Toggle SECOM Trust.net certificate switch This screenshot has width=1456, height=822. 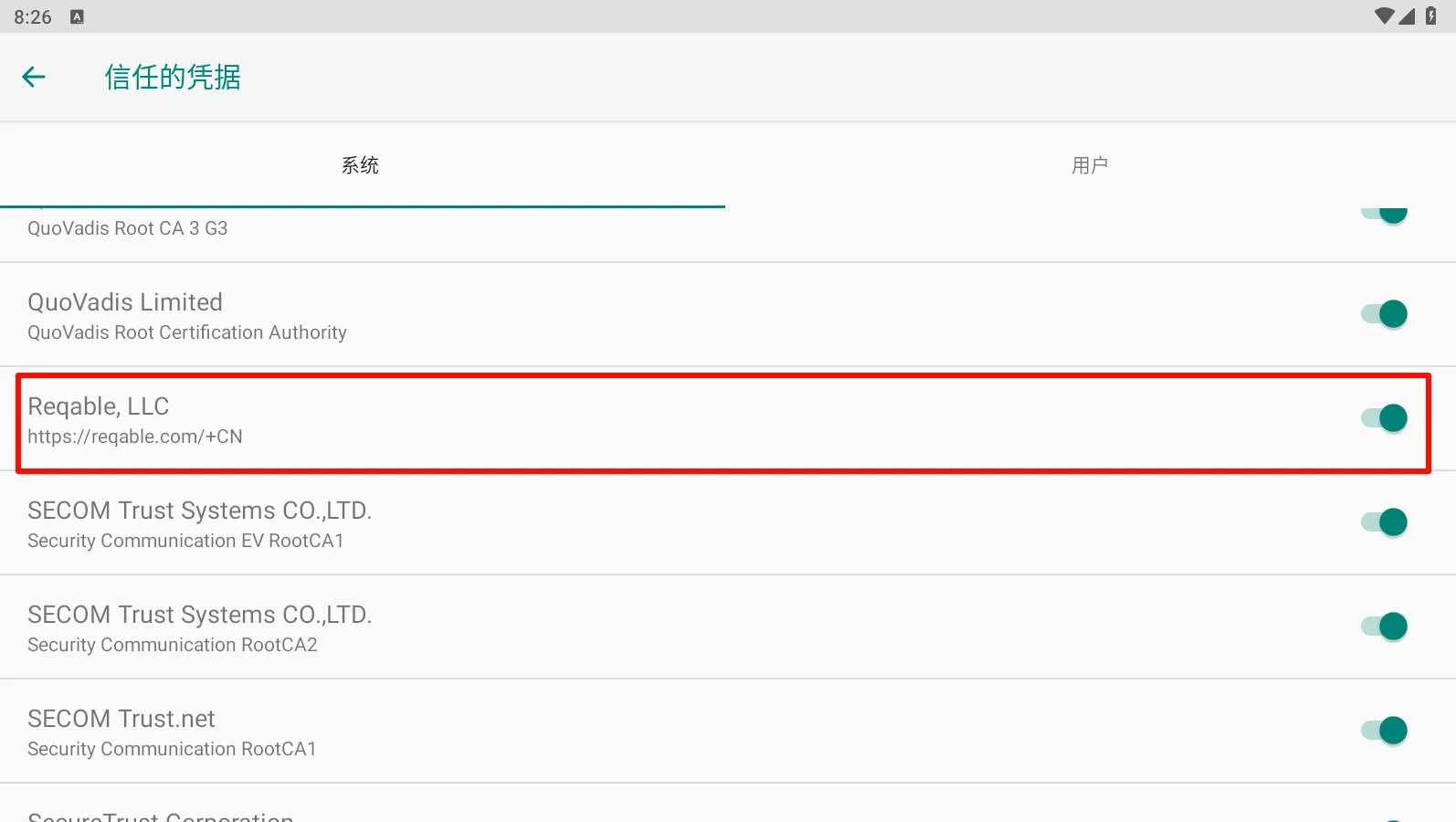click(x=1385, y=731)
